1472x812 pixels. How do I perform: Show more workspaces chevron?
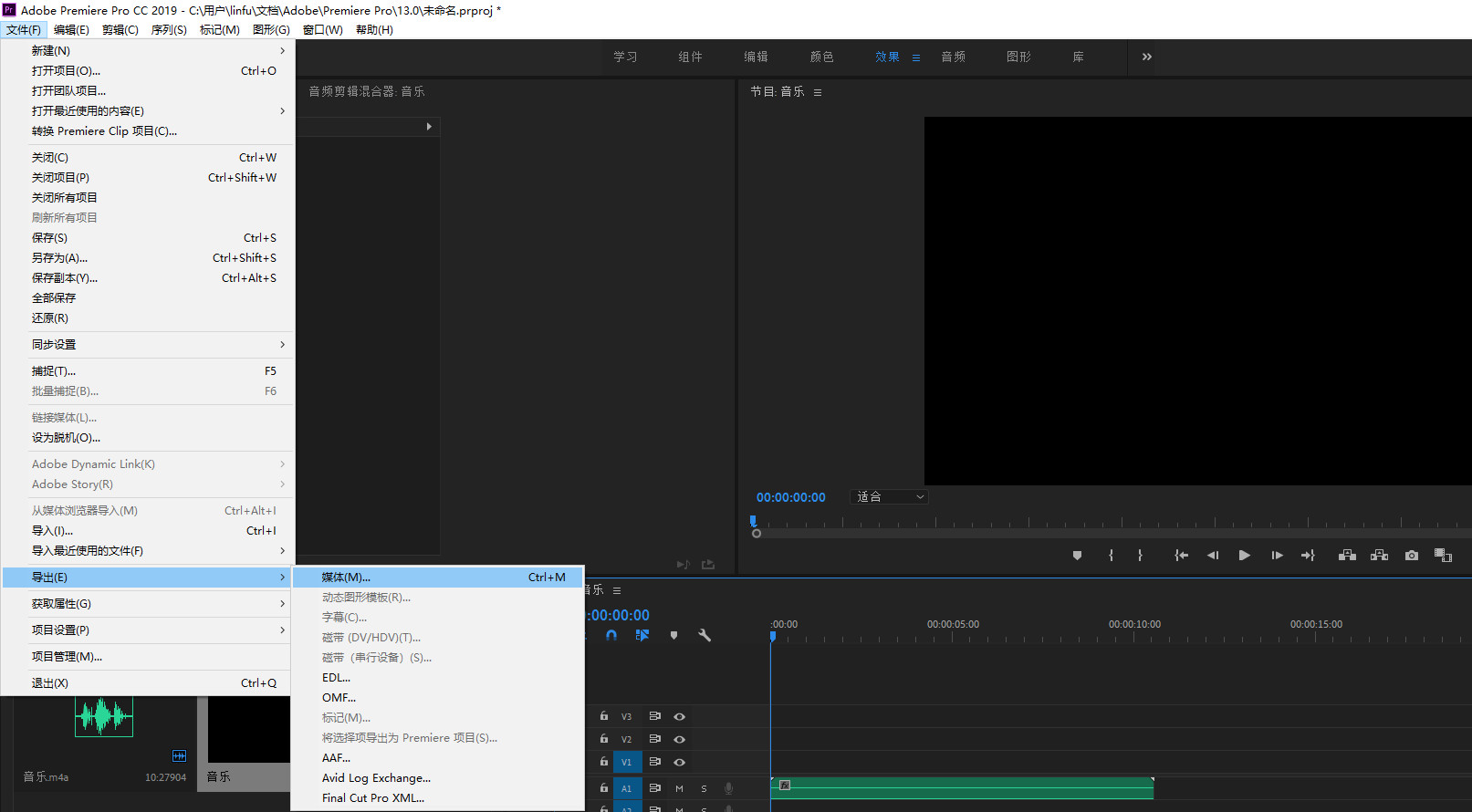[1147, 57]
